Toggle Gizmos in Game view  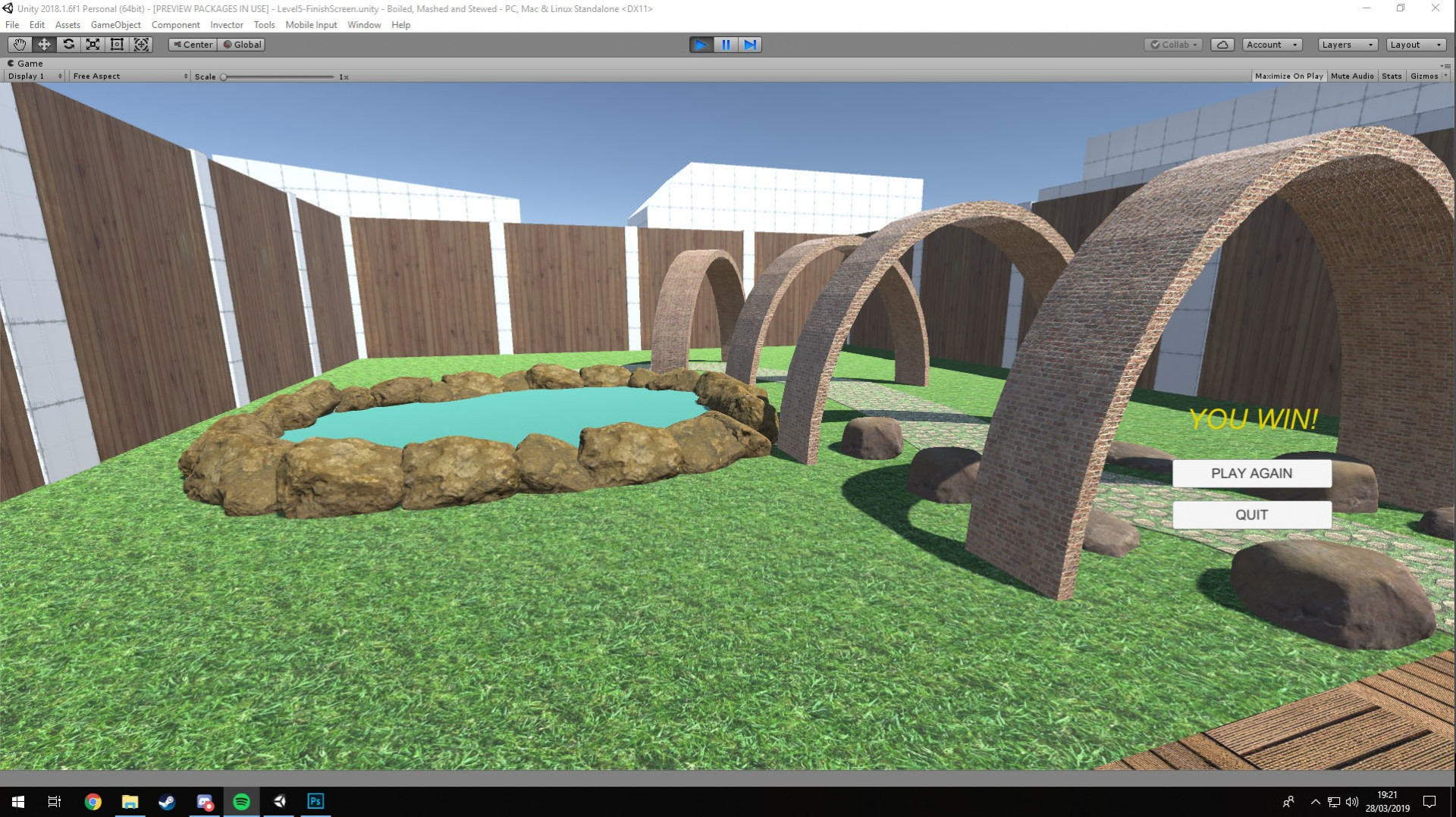click(1423, 76)
